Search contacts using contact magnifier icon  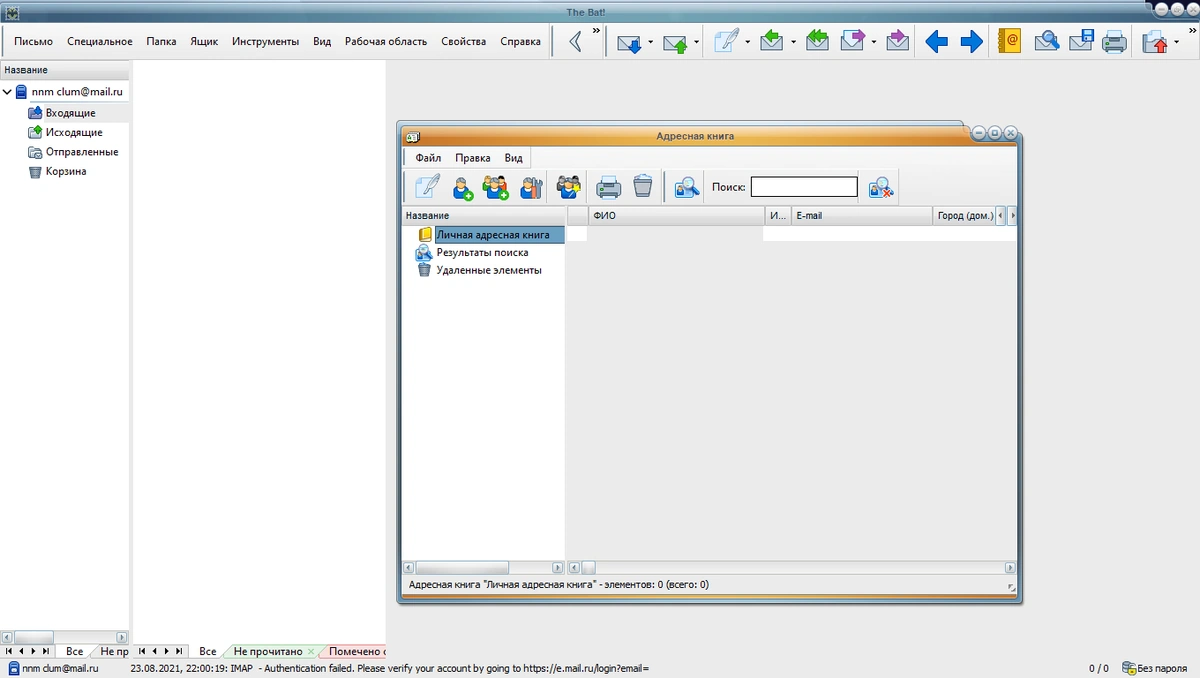pyautogui.click(x=686, y=187)
